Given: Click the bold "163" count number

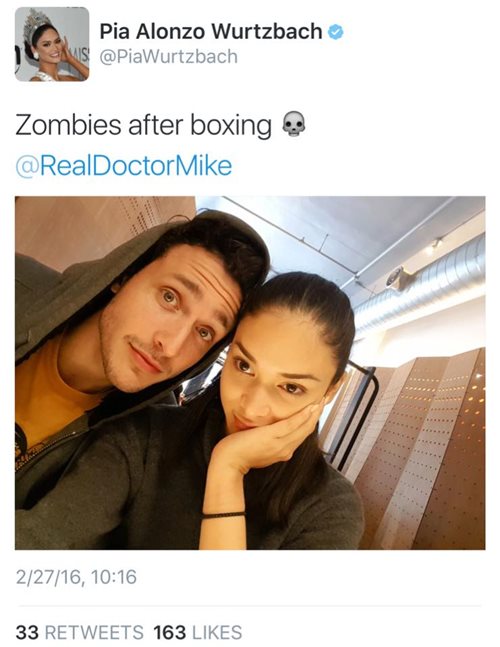Looking at the screenshot, I should click(x=170, y=633).
